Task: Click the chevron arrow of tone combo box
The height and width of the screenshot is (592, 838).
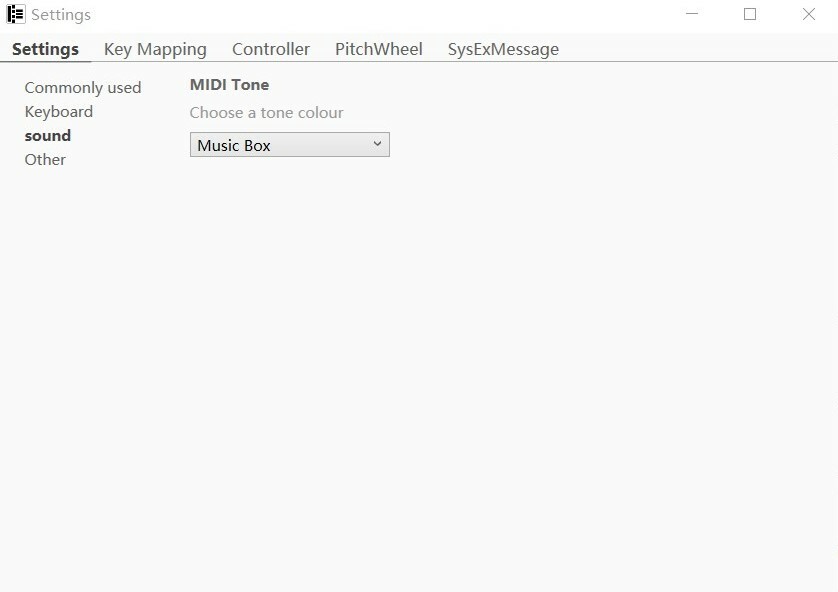Action: click(377, 144)
